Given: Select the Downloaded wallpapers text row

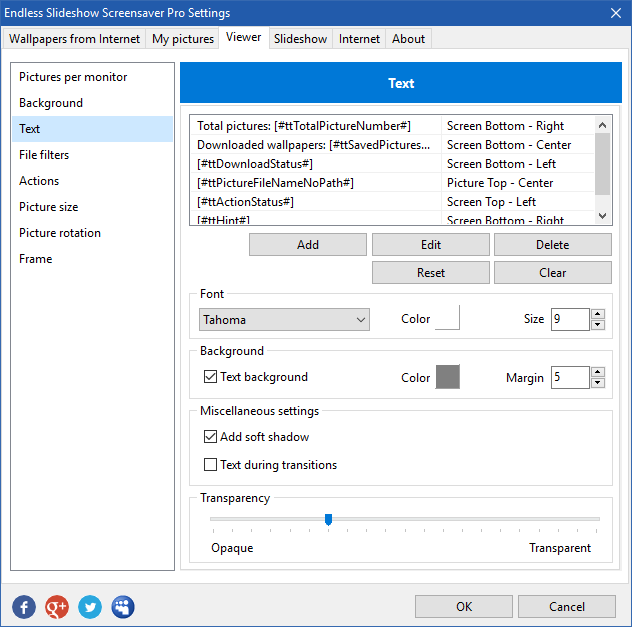Looking at the screenshot, I should (x=392, y=145).
